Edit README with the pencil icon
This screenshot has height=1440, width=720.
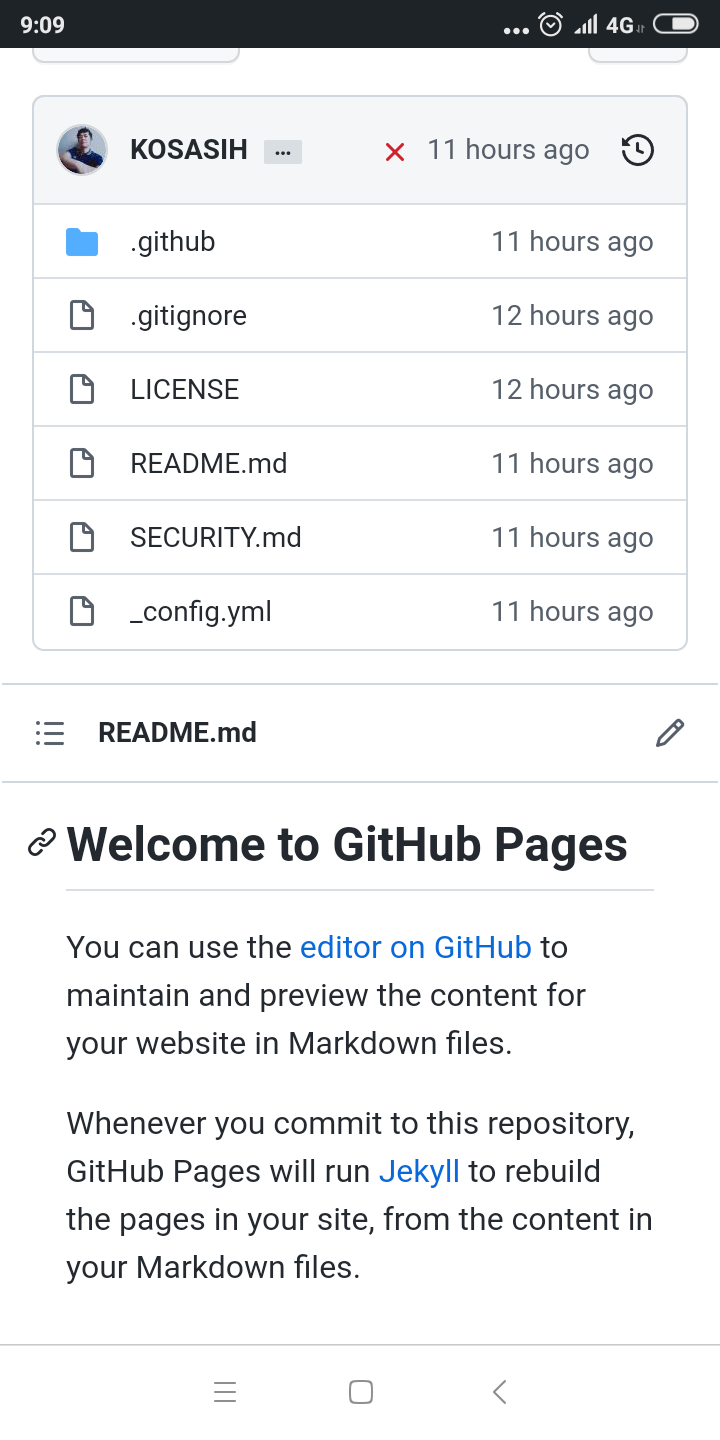670,733
